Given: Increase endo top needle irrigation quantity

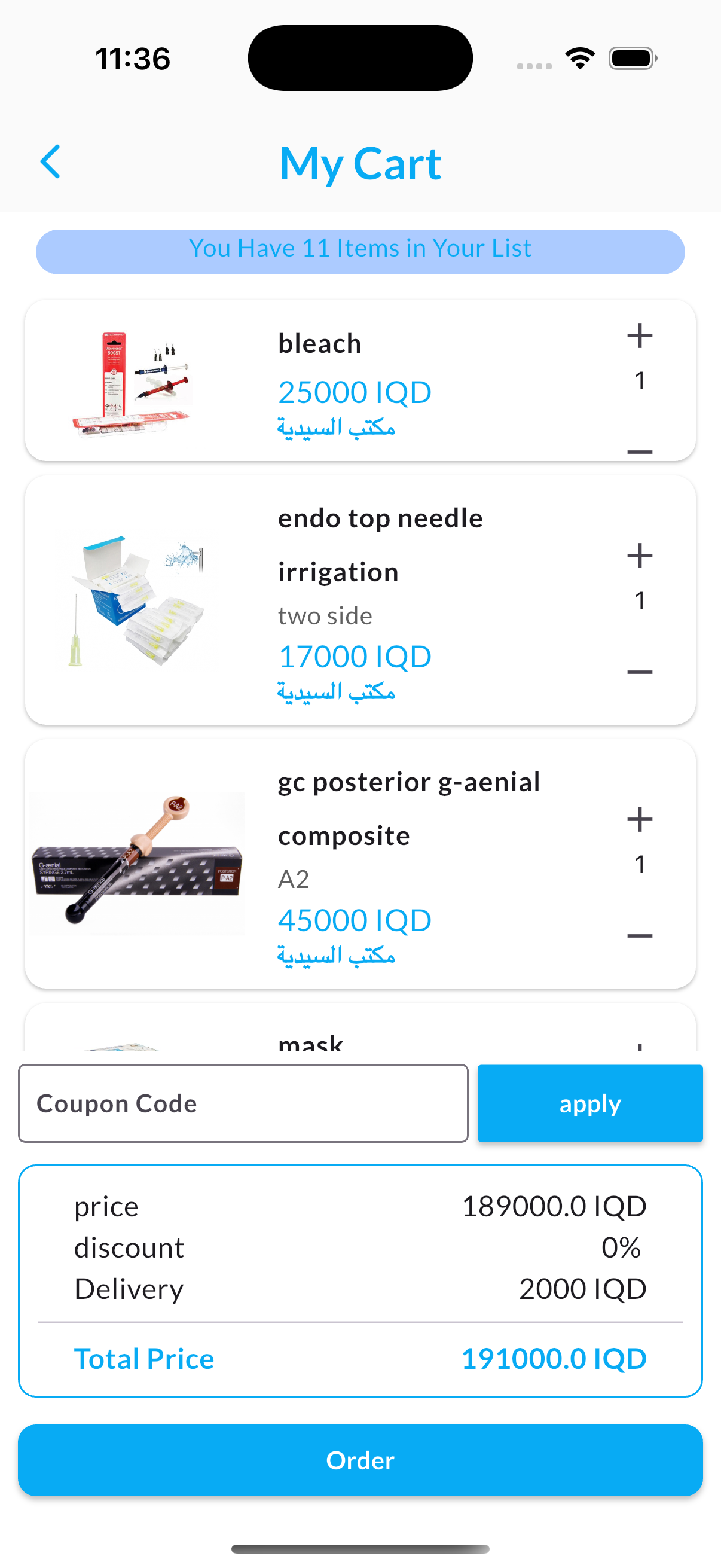Looking at the screenshot, I should click(639, 556).
